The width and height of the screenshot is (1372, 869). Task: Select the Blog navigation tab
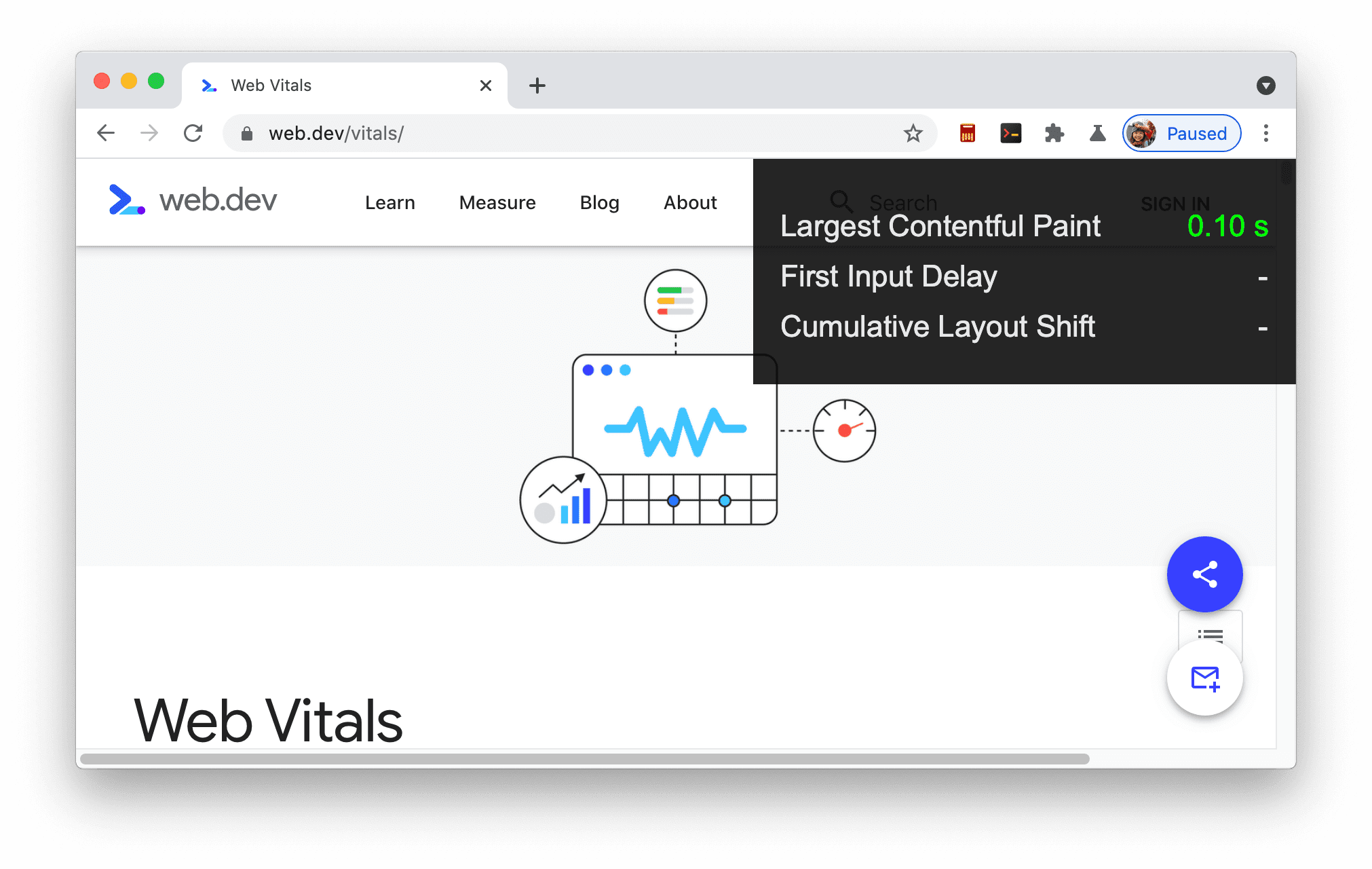coord(599,201)
